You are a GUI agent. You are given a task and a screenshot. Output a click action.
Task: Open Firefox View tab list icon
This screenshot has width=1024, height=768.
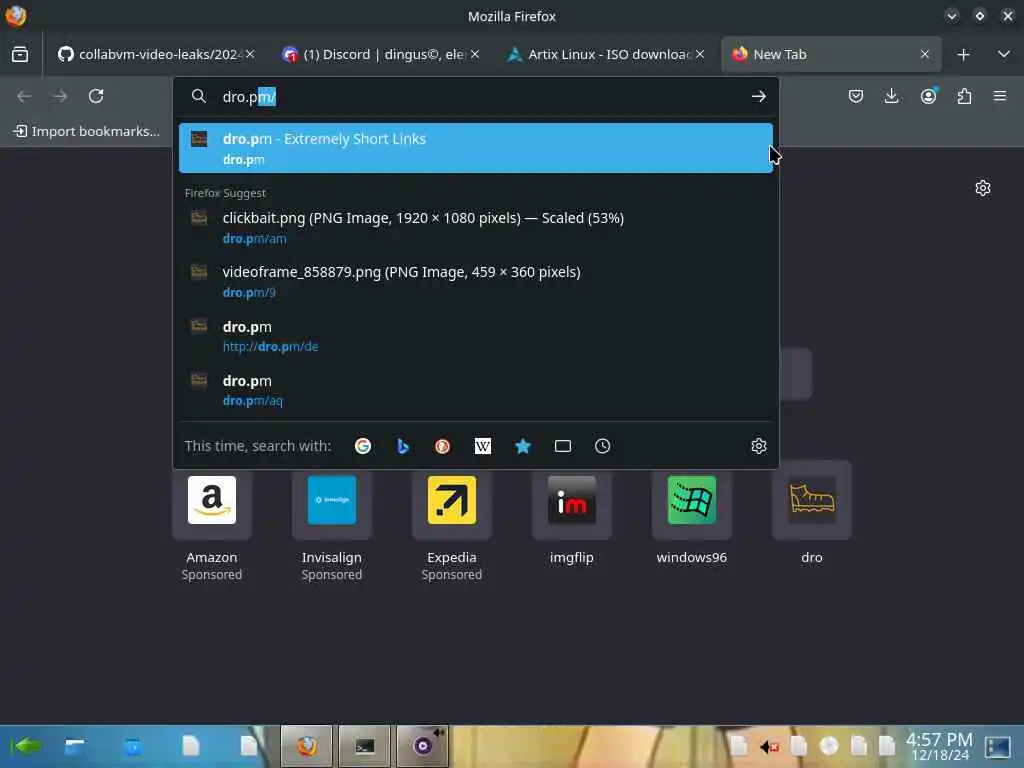(x=20, y=54)
